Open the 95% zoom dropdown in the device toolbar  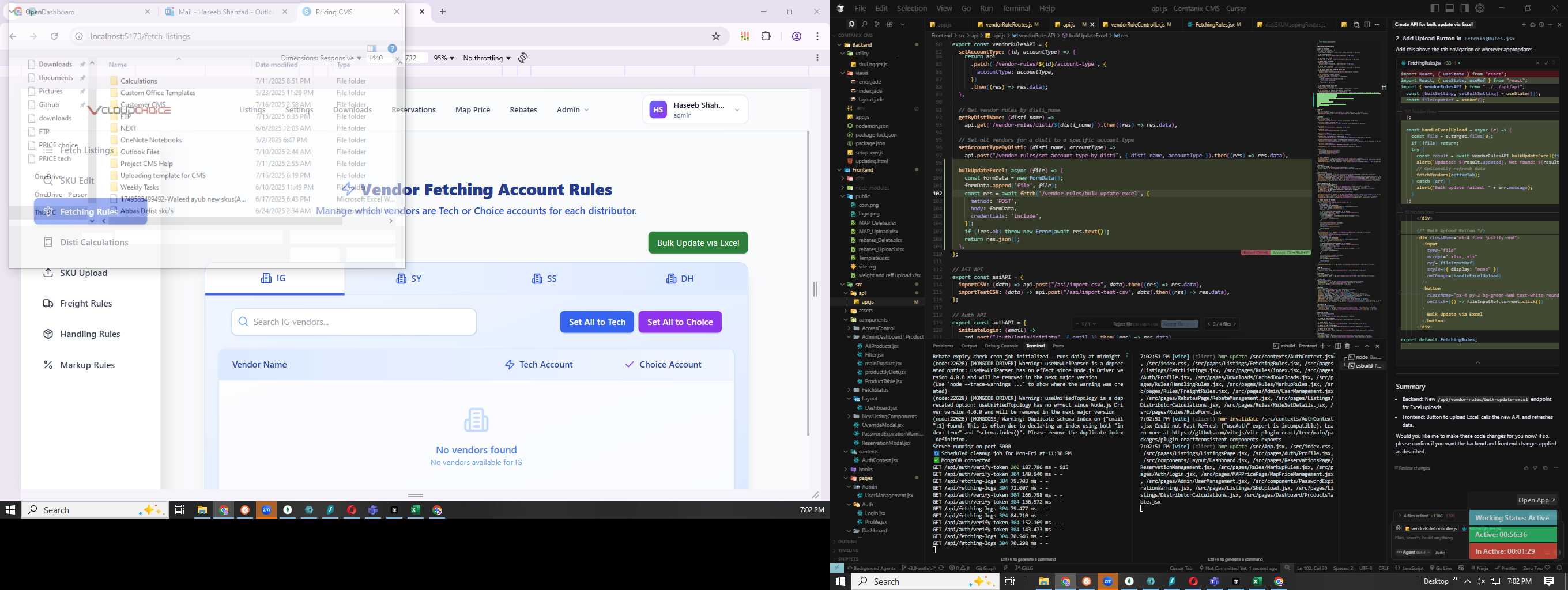coord(444,58)
